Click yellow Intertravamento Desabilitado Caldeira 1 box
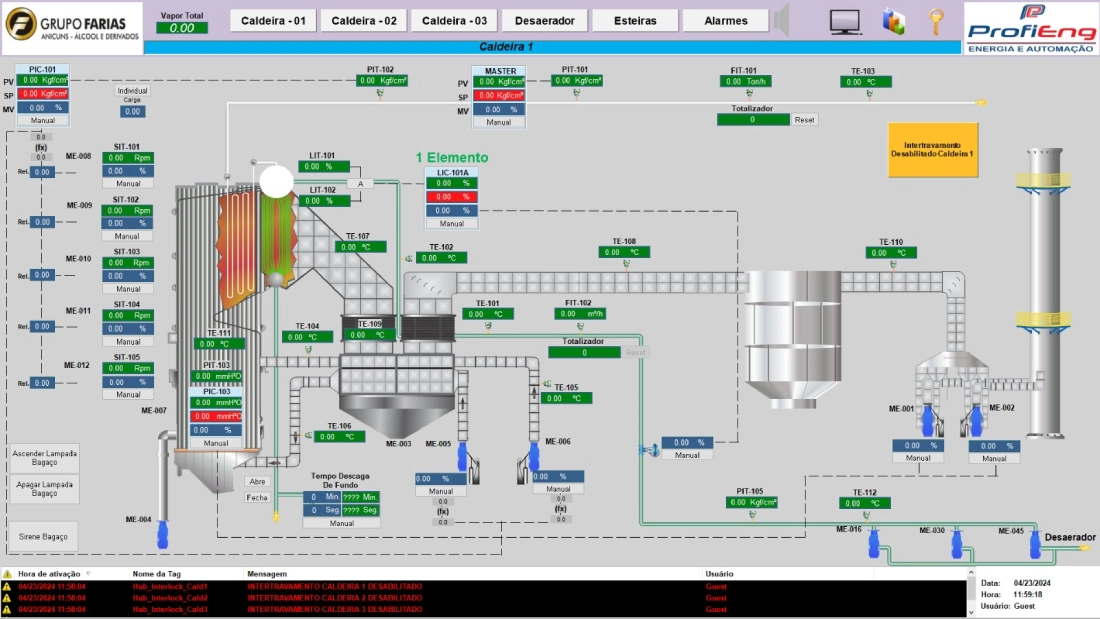This screenshot has height=619, width=1100. pos(933,149)
